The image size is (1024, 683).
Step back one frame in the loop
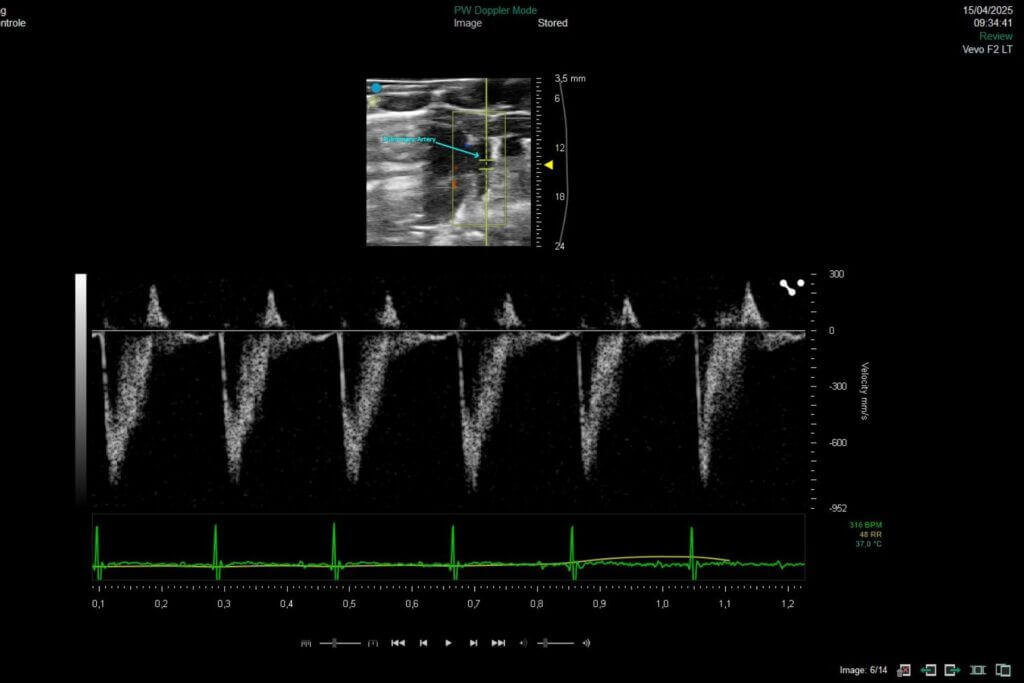point(423,643)
